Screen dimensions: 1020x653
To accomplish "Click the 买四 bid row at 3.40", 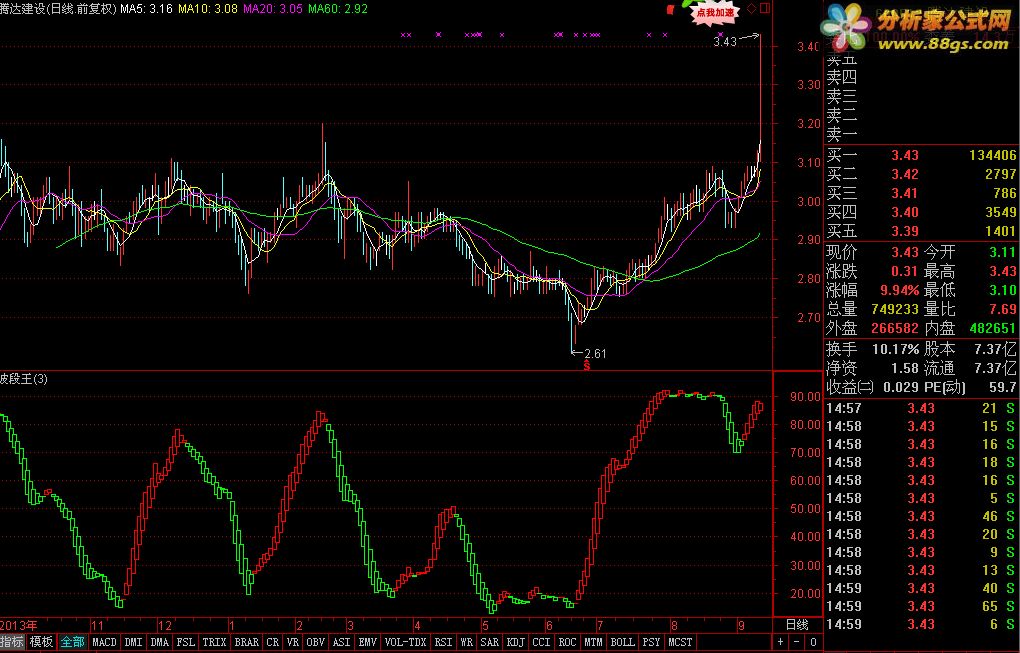I will pos(921,211).
